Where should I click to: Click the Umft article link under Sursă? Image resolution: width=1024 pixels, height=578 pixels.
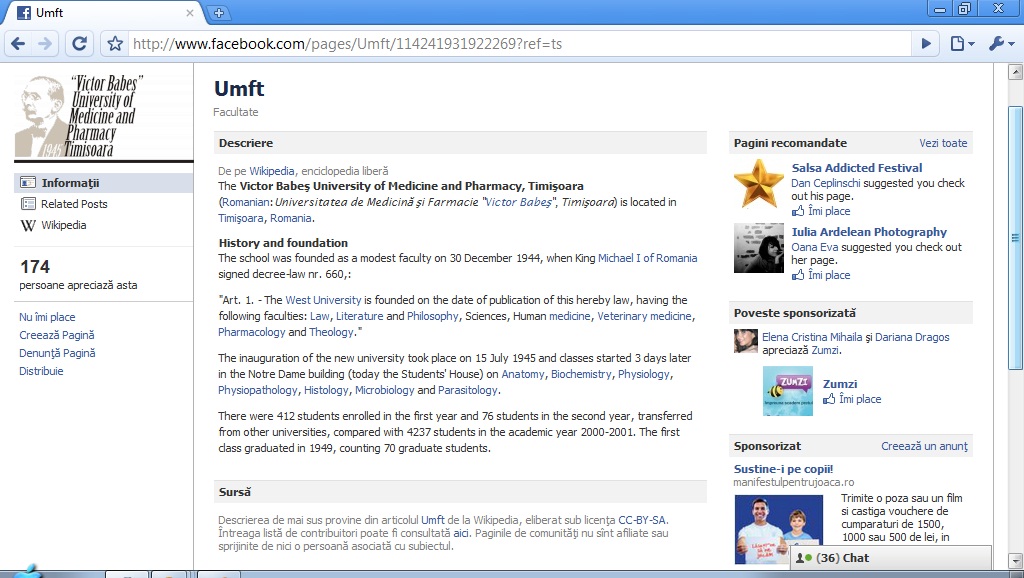432,521
